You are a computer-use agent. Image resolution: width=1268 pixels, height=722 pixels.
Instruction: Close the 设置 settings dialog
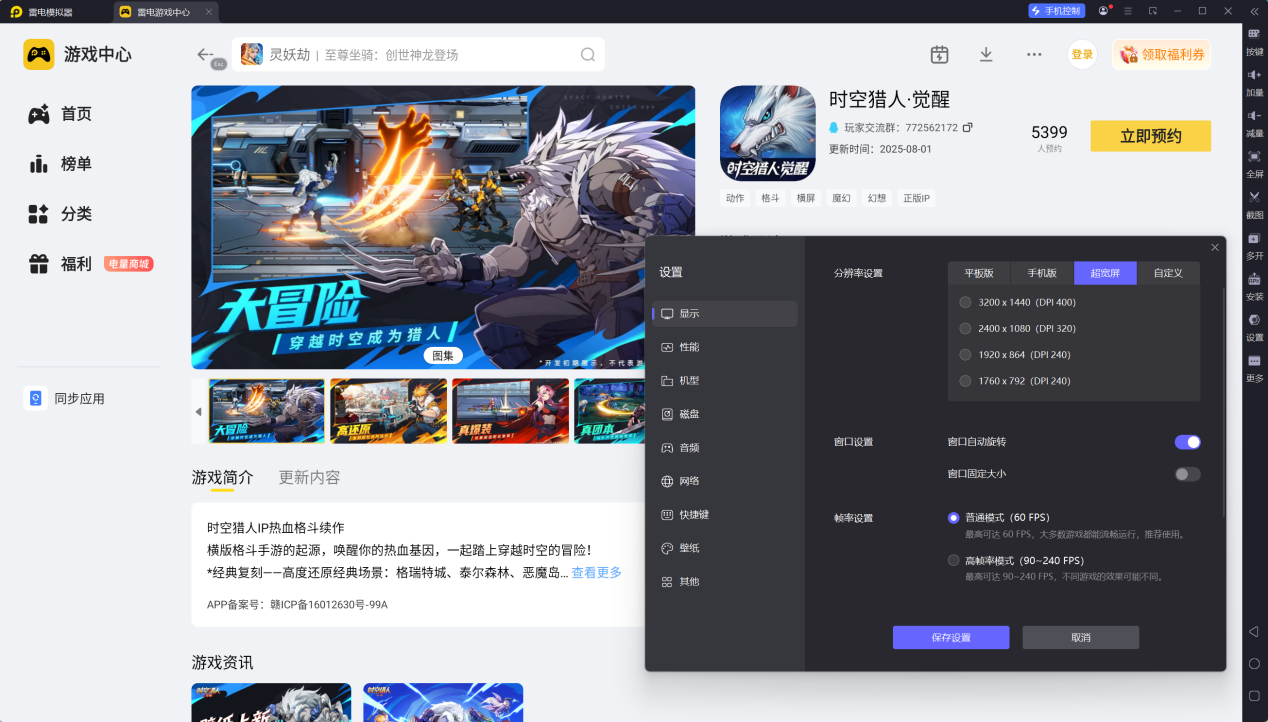[1215, 247]
